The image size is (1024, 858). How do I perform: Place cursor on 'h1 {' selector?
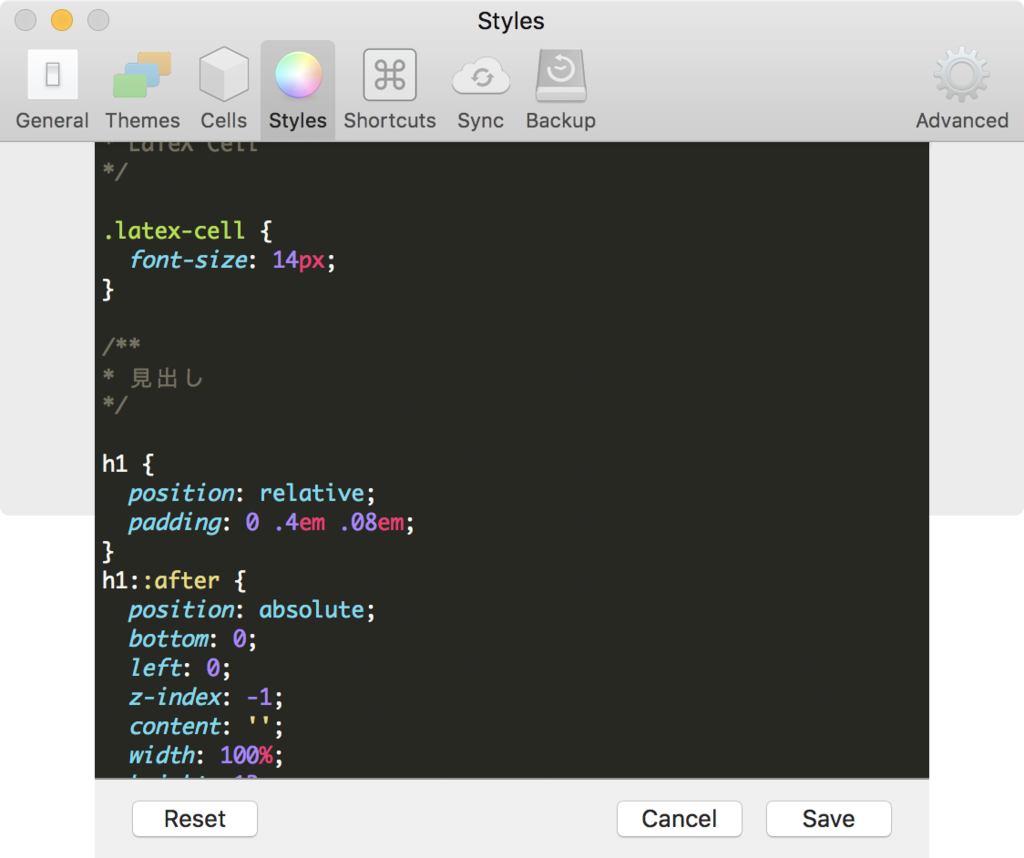(x=128, y=464)
